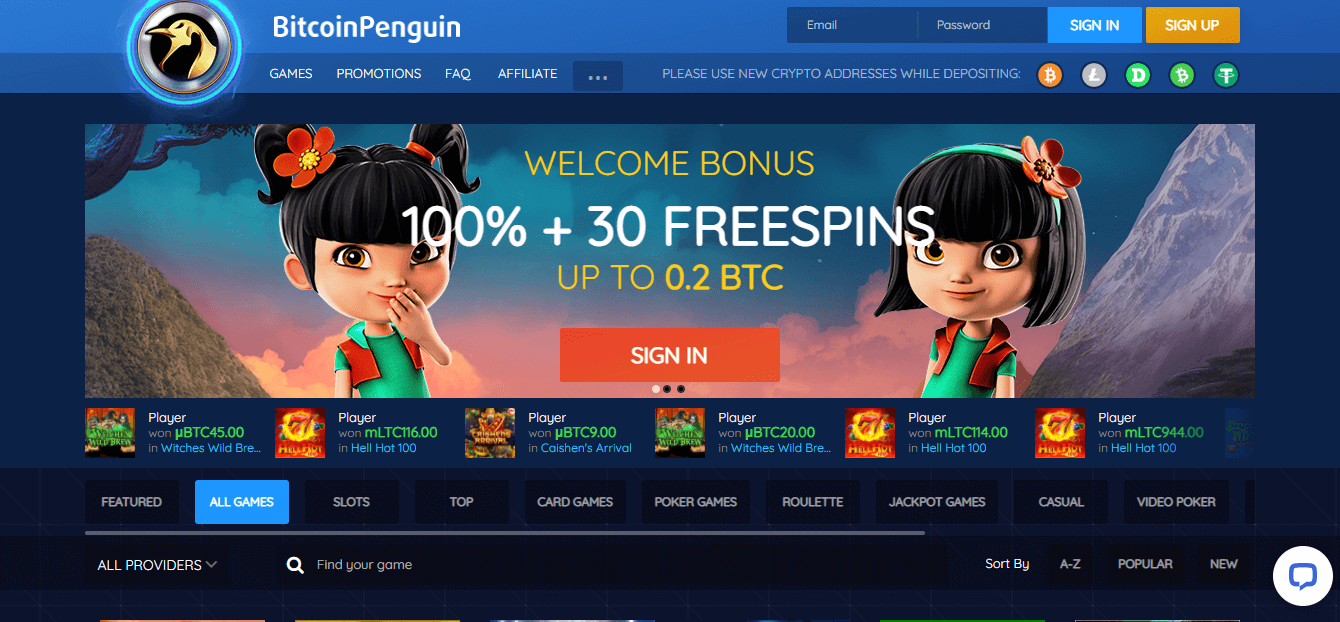Click the category tabs horizontal scrollbar
The height and width of the screenshot is (622, 1340).
(505, 533)
